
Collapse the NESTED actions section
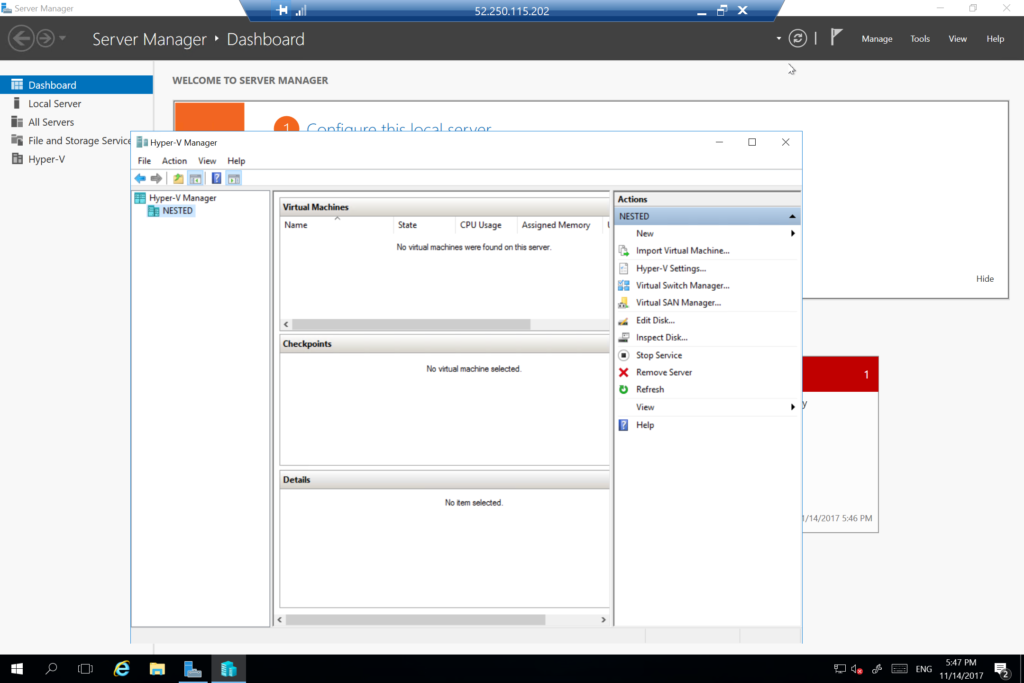[791, 215]
